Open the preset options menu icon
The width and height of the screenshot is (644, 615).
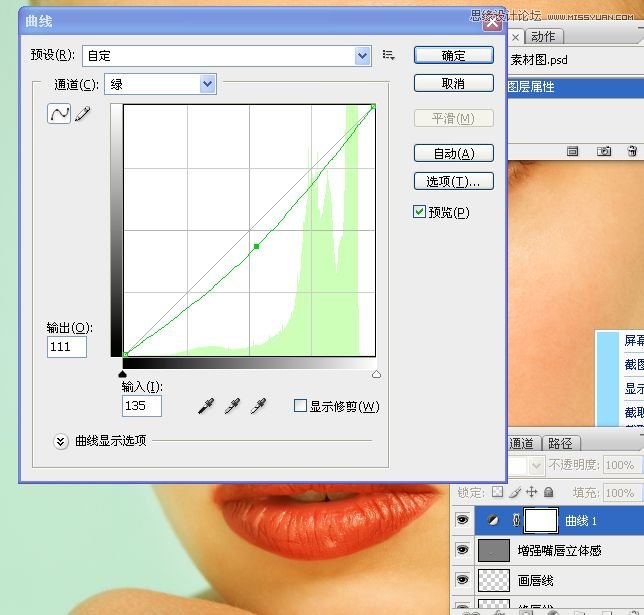tap(388, 55)
